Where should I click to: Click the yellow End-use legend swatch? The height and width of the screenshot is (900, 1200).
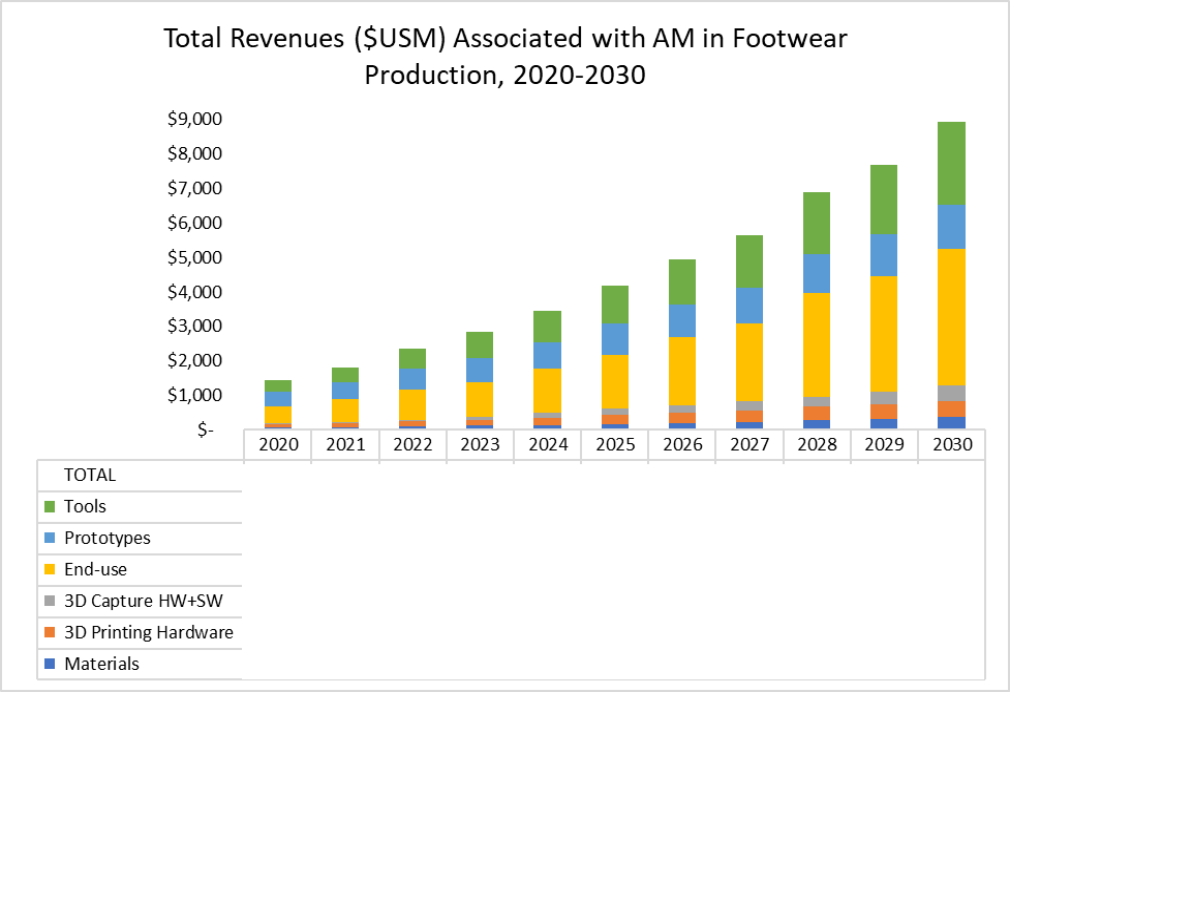click(49, 570)
